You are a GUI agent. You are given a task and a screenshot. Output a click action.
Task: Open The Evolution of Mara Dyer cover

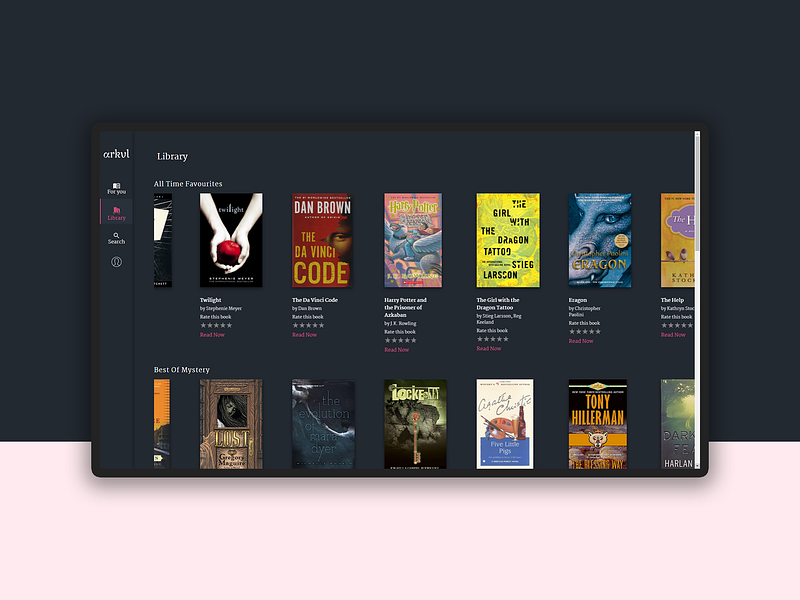pyautogui.click(x=323, y=424)
